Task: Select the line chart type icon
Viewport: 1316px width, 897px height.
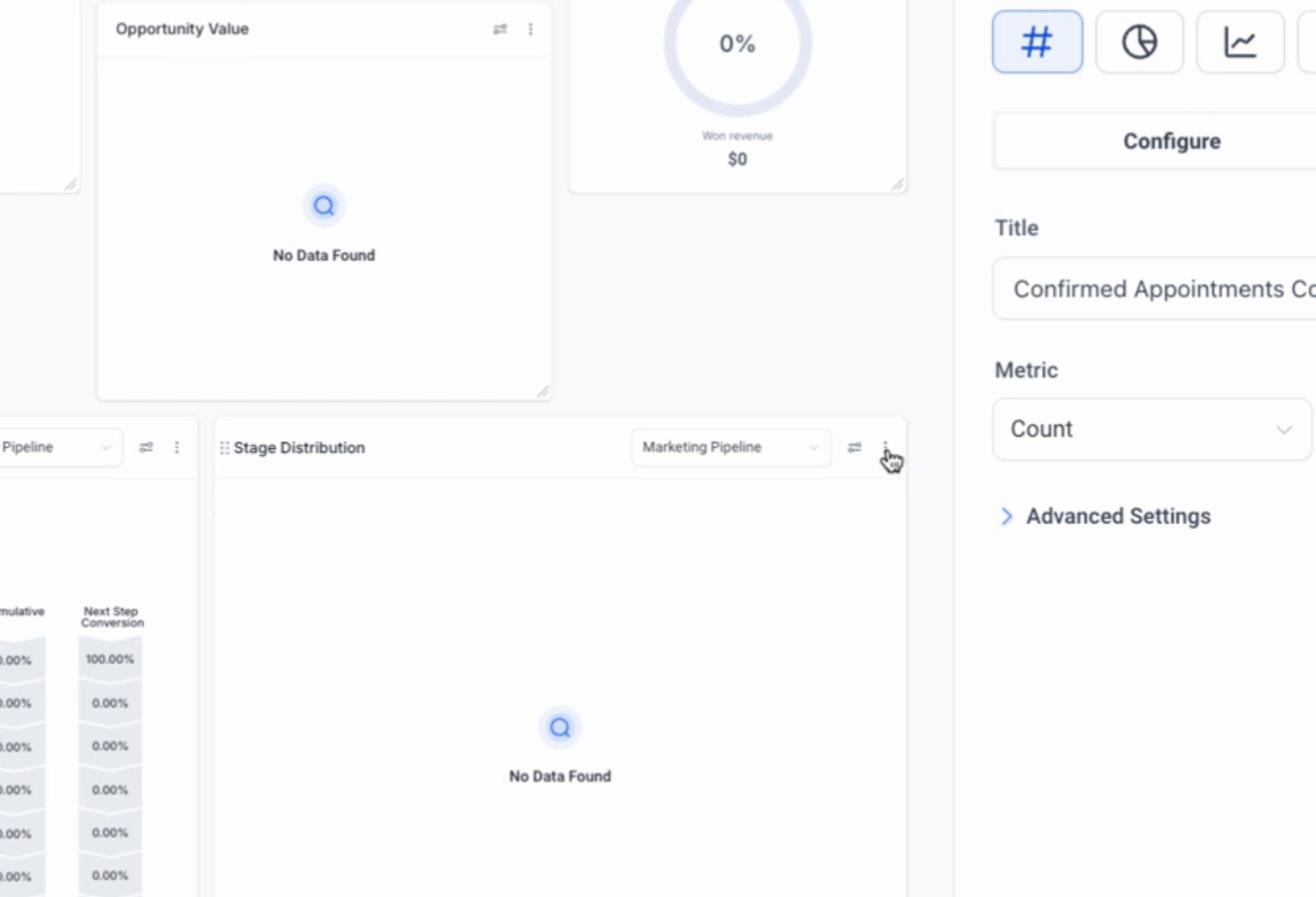Action: click(x=1240, y=42)
